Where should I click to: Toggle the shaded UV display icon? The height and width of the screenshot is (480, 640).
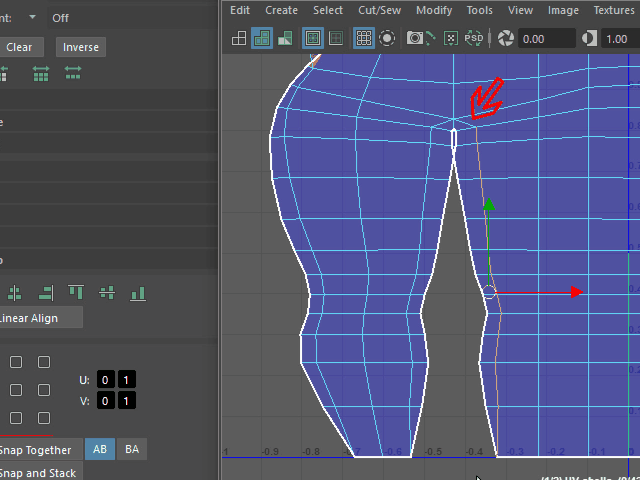click(262, 39)
